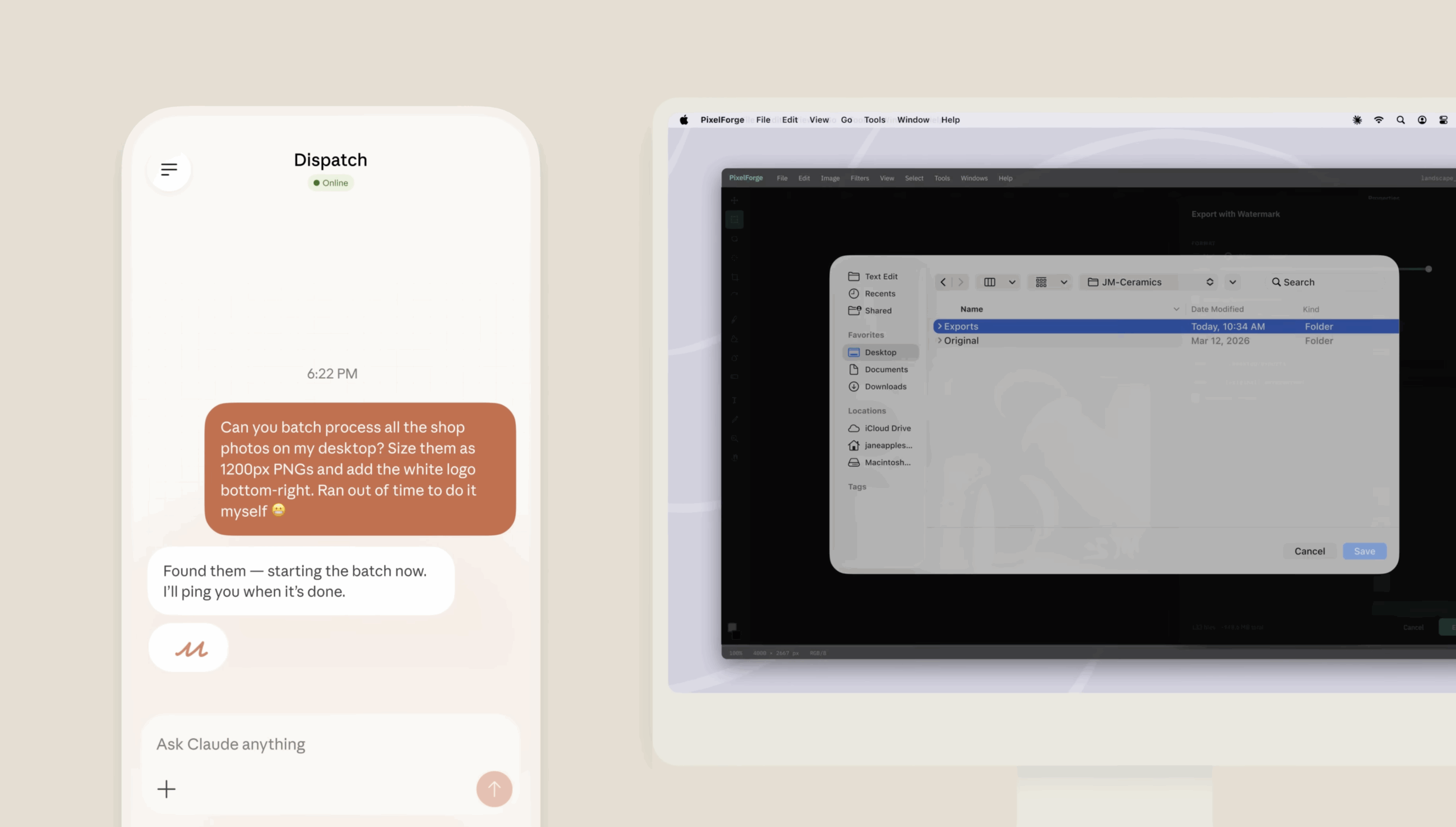Click the back navigation arrow in save dialog
Image resolution: width=1456 pixels, height=827 pixels.
[943, 282]
